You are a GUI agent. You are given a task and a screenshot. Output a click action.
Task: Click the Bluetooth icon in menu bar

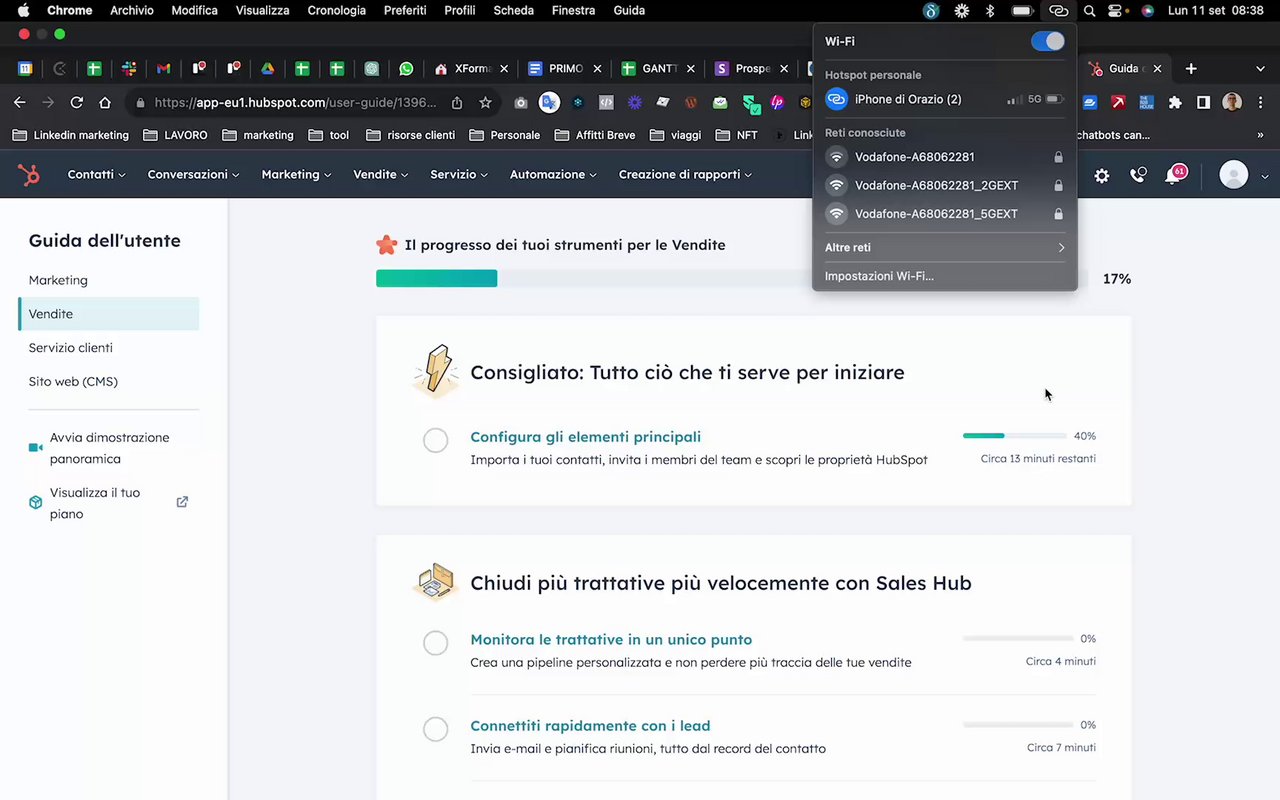(x=990, y=11)
